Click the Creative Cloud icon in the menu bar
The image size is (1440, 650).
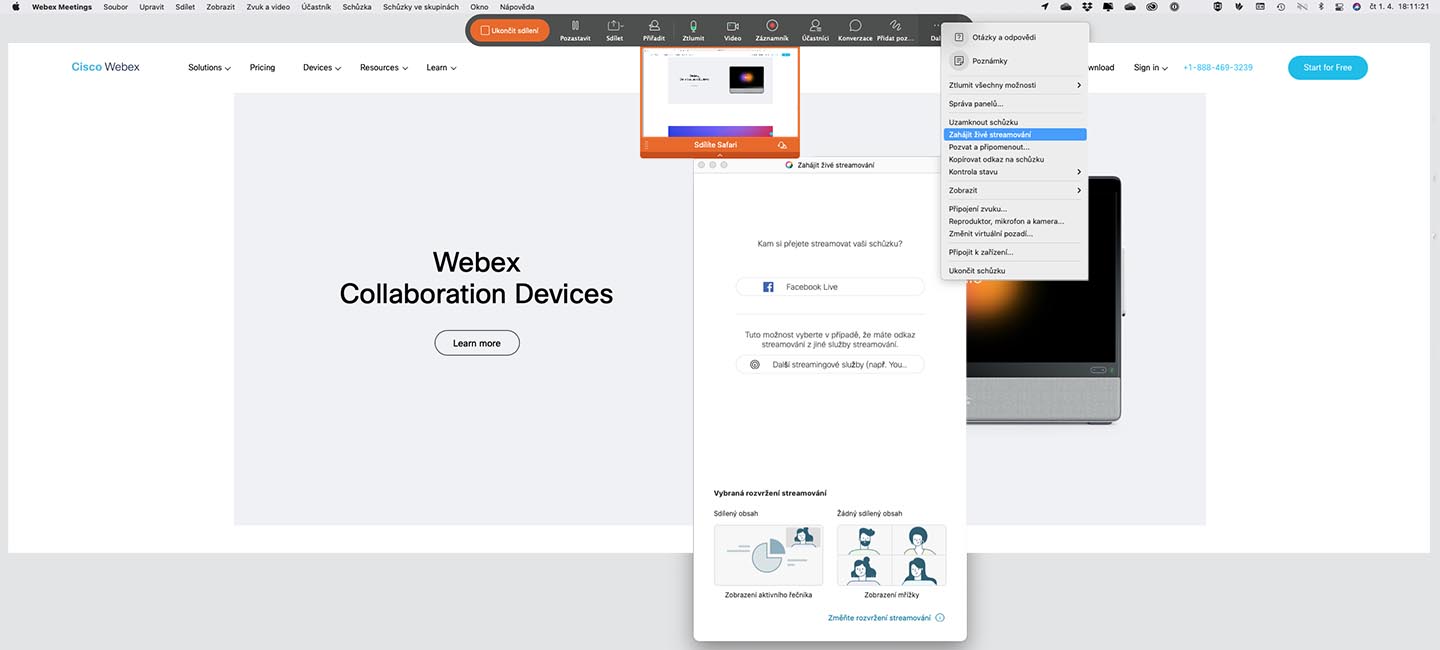[1151, 6]
